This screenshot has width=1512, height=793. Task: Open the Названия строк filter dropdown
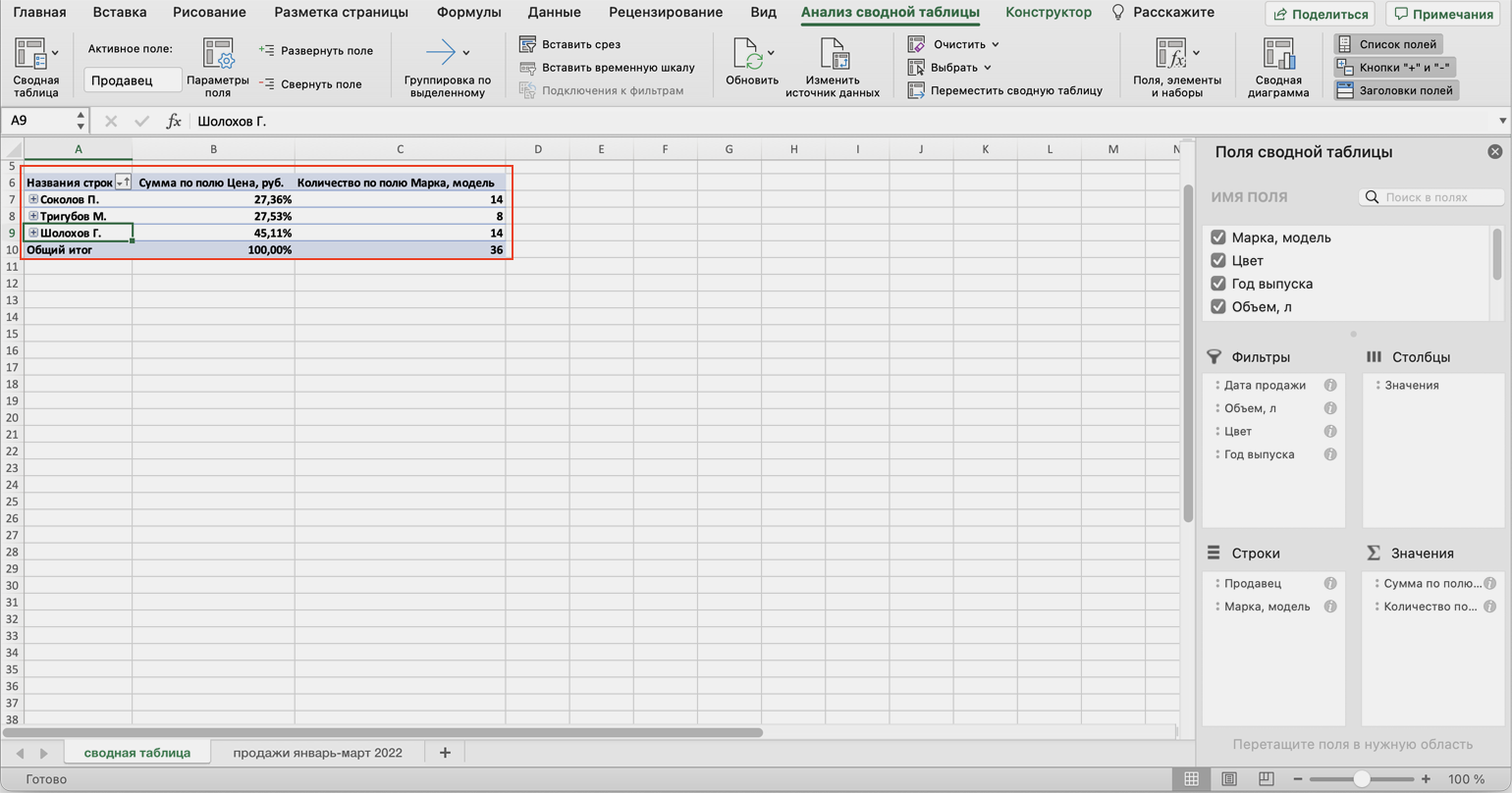123,183
